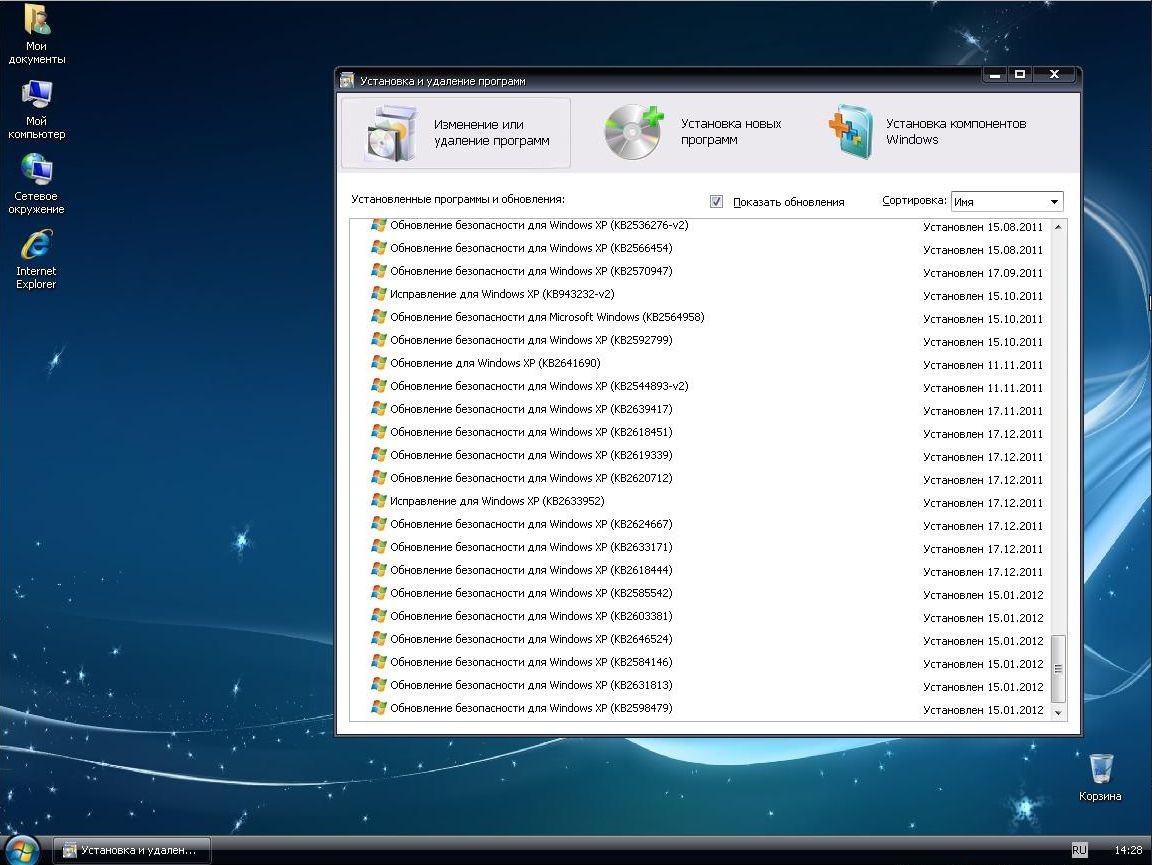Viewport: 1152px width, 865px height.
Task: Click update icon beside KB2641690
Action: coord(378,362)
